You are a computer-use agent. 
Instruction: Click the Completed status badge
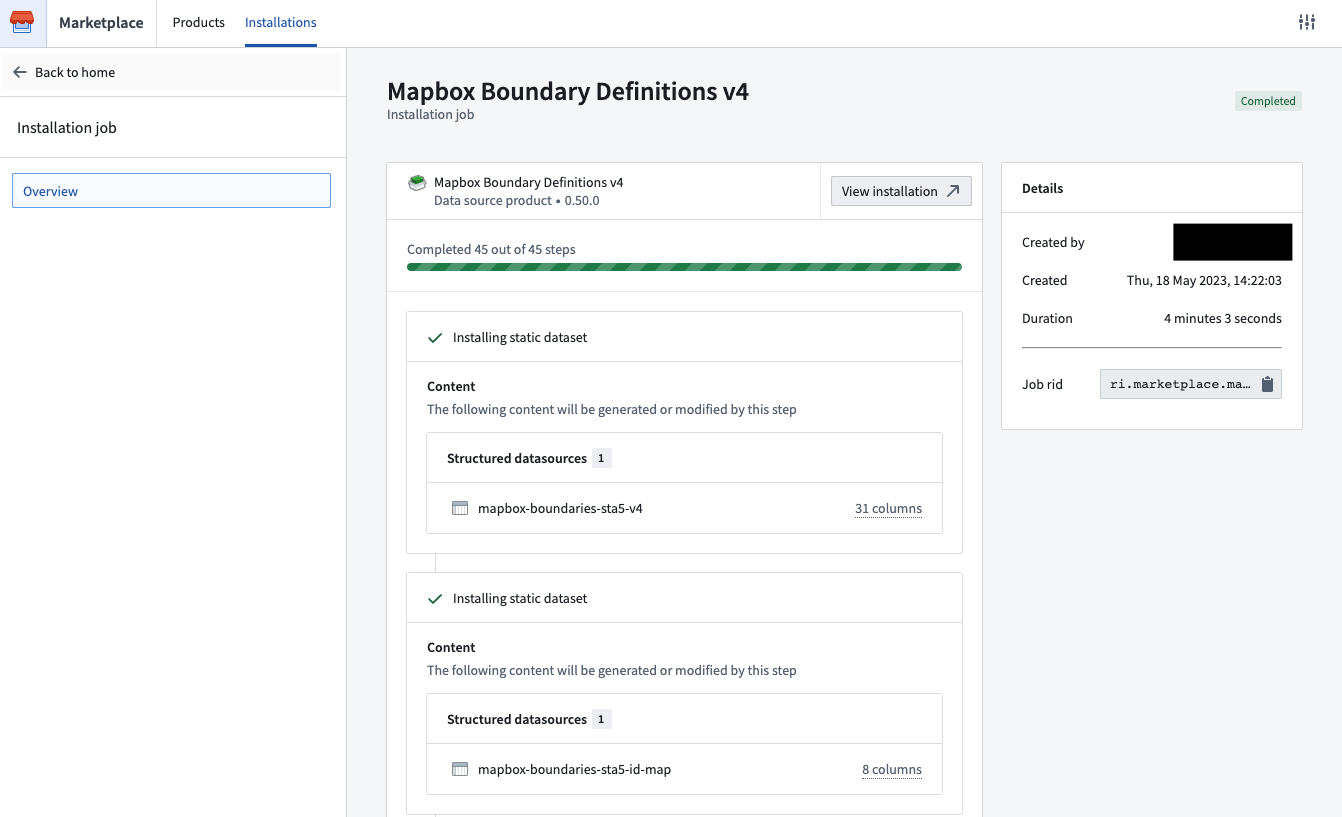coord(1268,101)
